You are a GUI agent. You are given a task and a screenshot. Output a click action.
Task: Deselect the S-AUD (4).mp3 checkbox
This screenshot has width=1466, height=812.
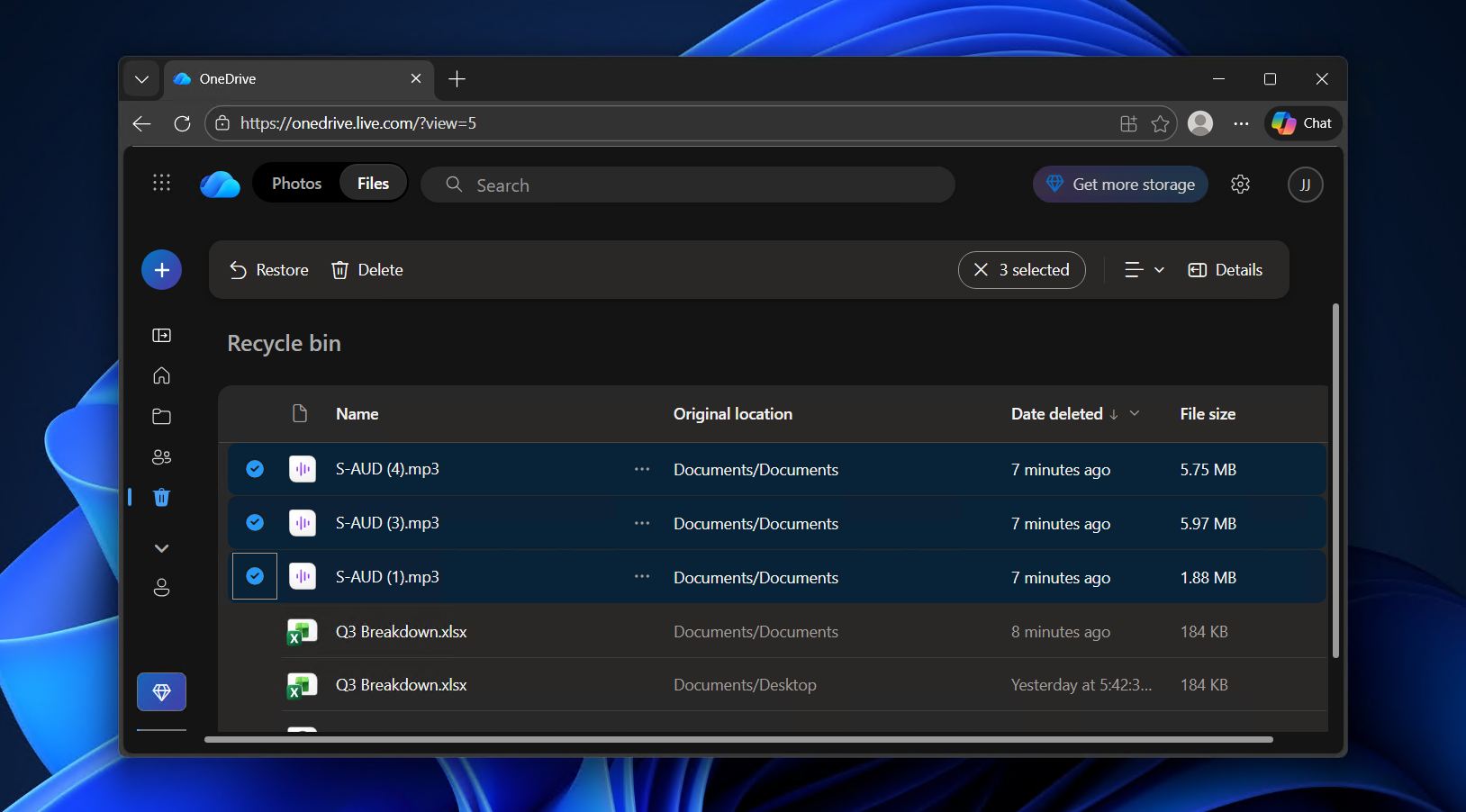[x=255, y=469]
